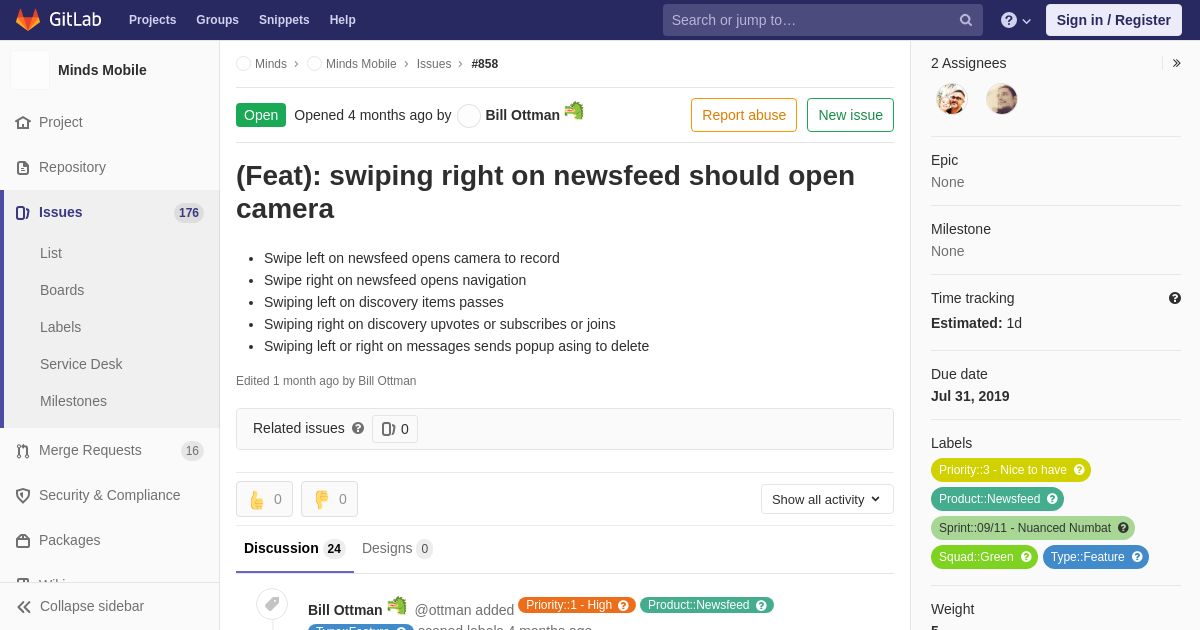Click the Merge Requests count badge 16

point(192,451)
